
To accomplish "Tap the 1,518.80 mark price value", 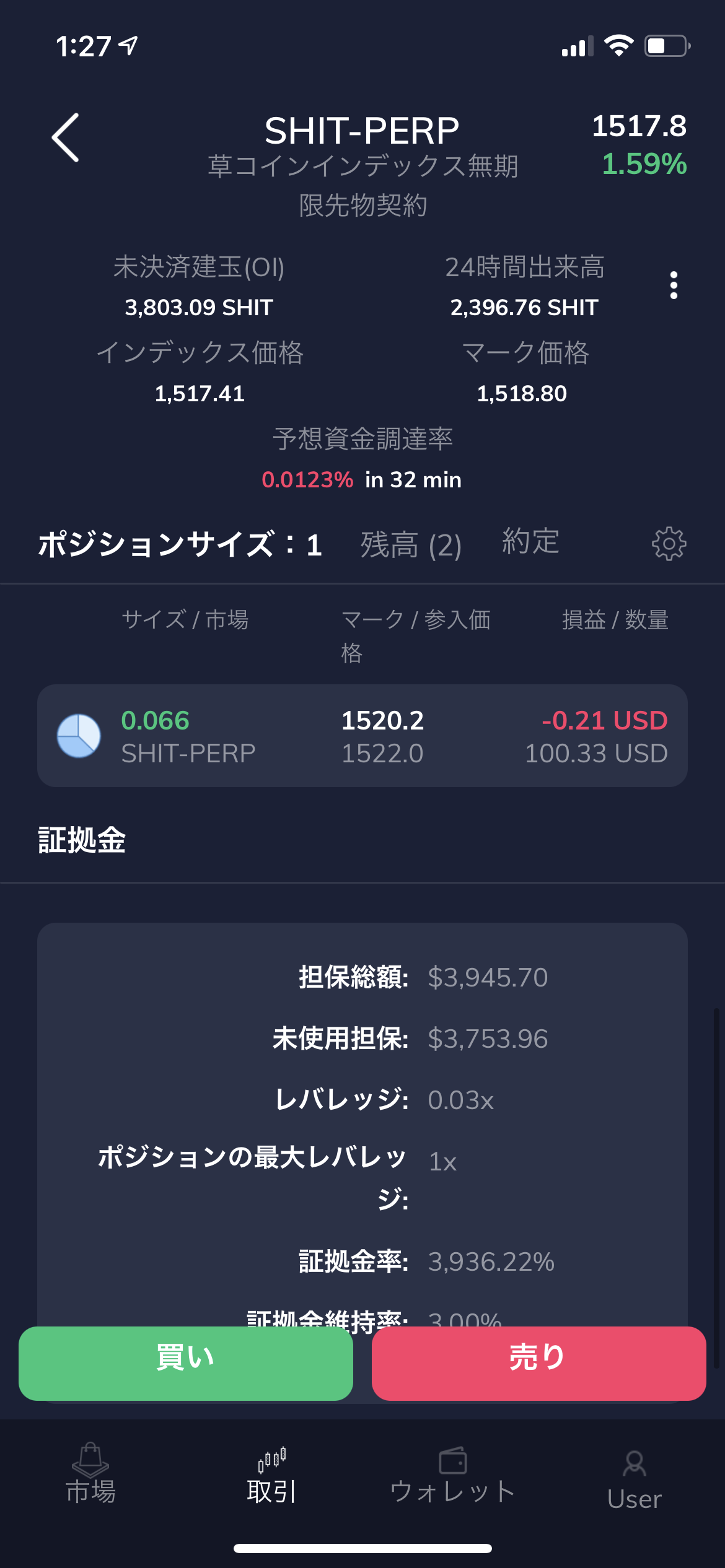I will 522,394.
